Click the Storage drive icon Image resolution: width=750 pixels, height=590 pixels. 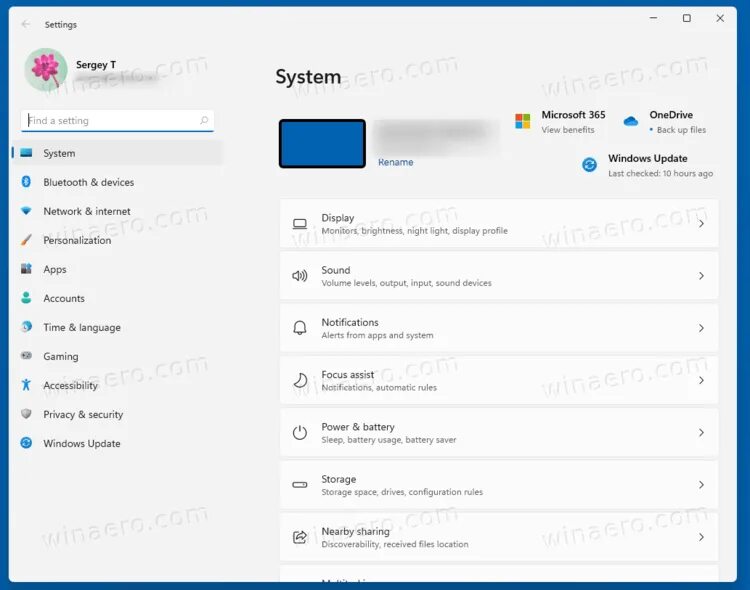300,485
